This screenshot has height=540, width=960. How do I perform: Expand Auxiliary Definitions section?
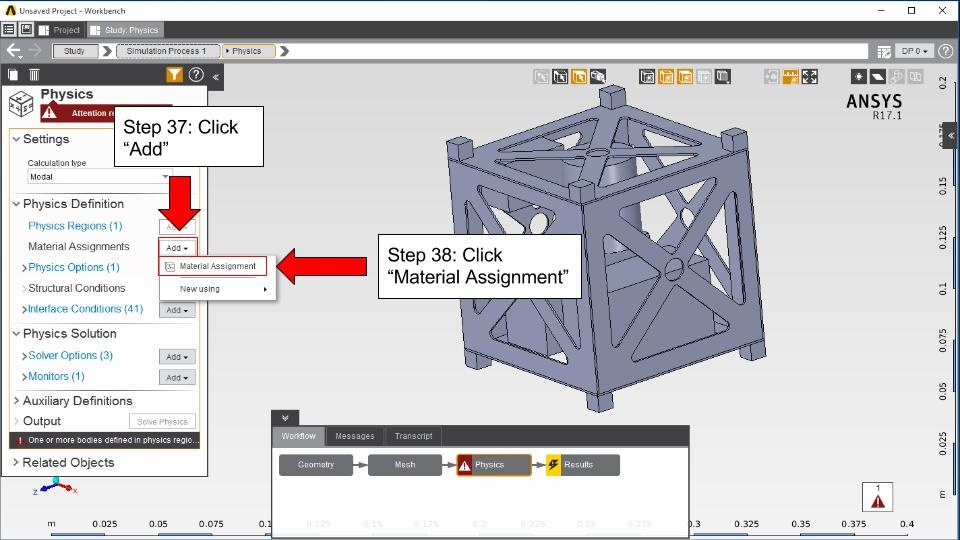17,400
